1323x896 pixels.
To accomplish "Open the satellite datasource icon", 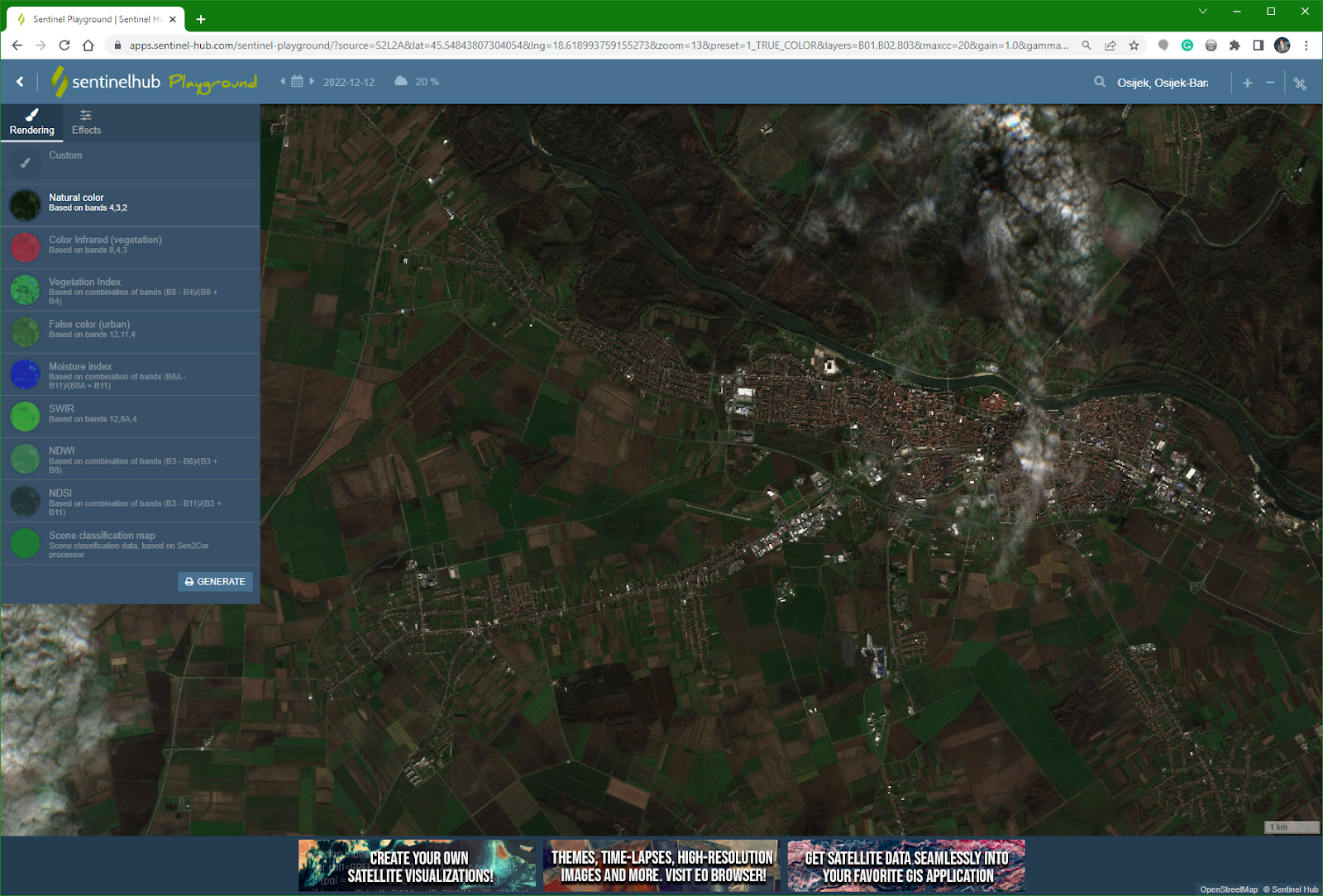I will (x=1300, y=83).
